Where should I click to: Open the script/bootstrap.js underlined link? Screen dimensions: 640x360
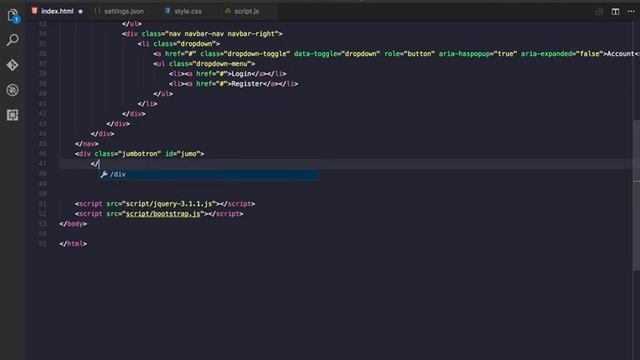(x=163, y=214)
